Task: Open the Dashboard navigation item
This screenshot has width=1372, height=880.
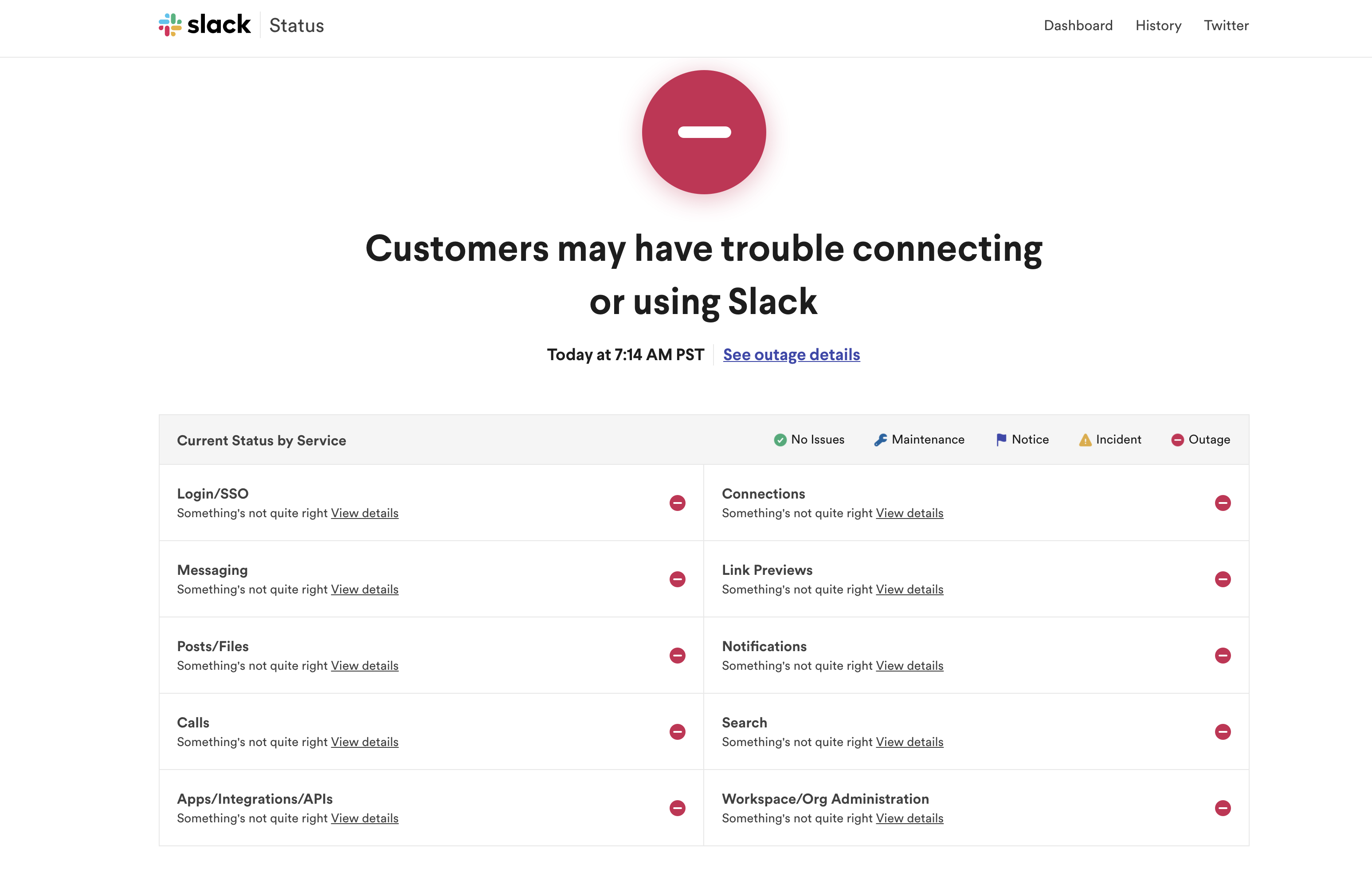Action: tap(1078, 26)
